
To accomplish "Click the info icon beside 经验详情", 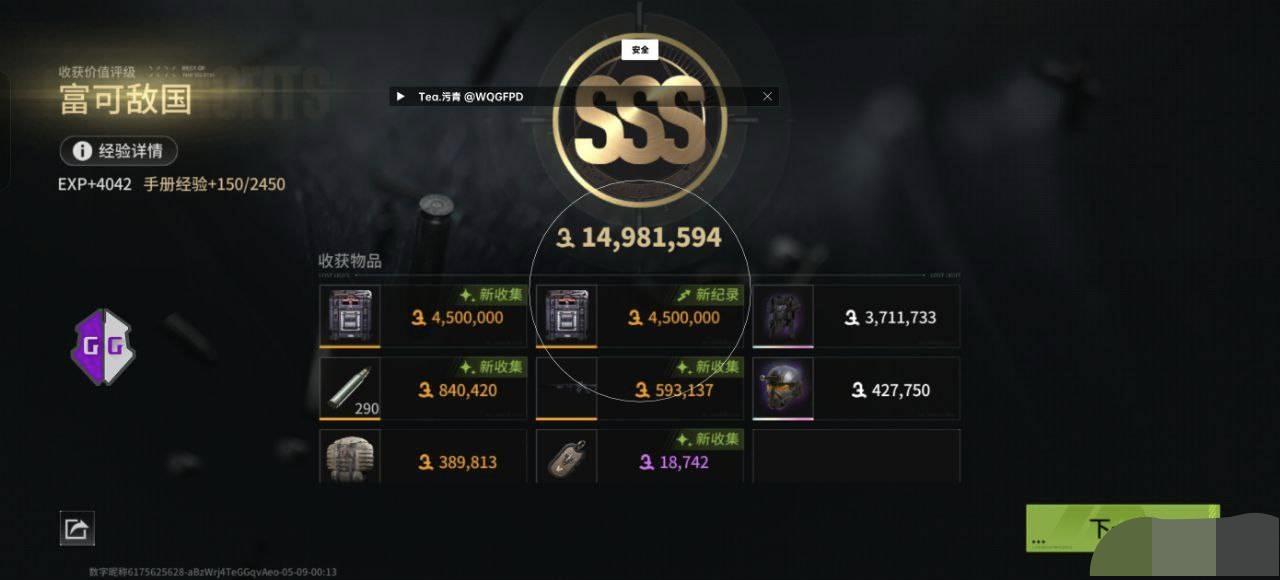I will [82, 151].
